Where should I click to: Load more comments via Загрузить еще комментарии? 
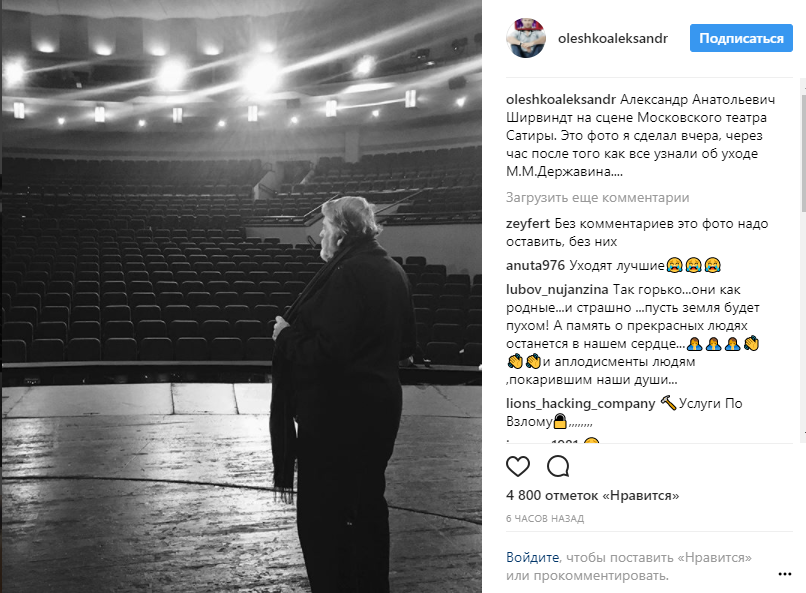point(597,197)
